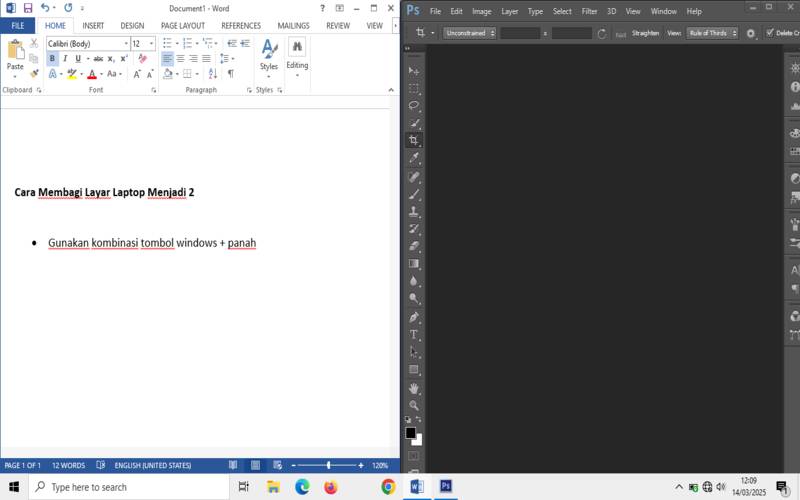Click Grow Font in Word ribbon
Screen dimensions: 800x500
click(x=137, y=74)
